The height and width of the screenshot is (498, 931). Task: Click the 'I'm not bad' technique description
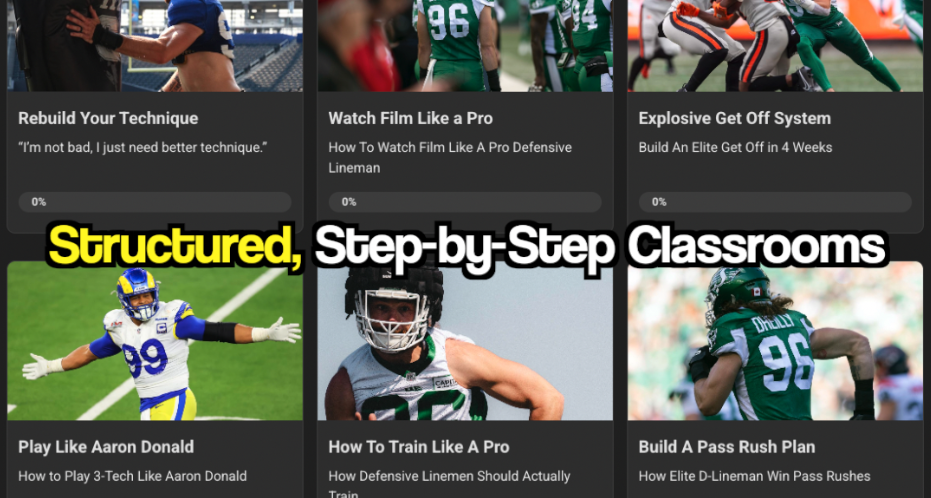(142, 147)
